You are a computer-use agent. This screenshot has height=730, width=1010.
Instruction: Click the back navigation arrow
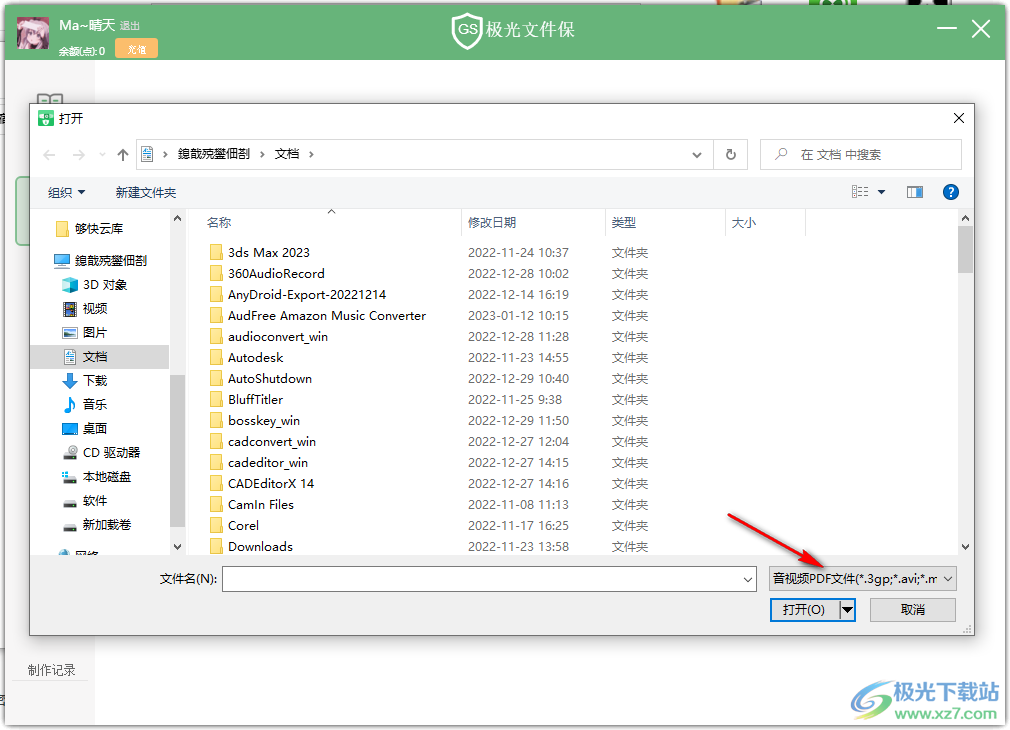(49, 154)
